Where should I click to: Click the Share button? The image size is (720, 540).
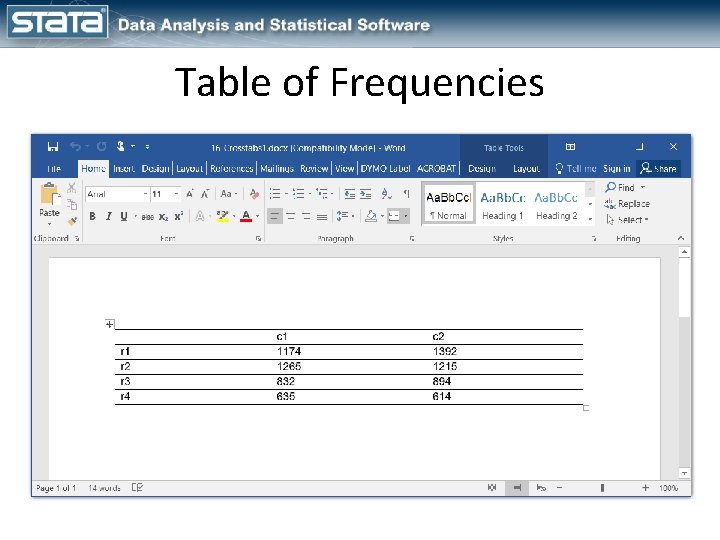click(658, 169)
